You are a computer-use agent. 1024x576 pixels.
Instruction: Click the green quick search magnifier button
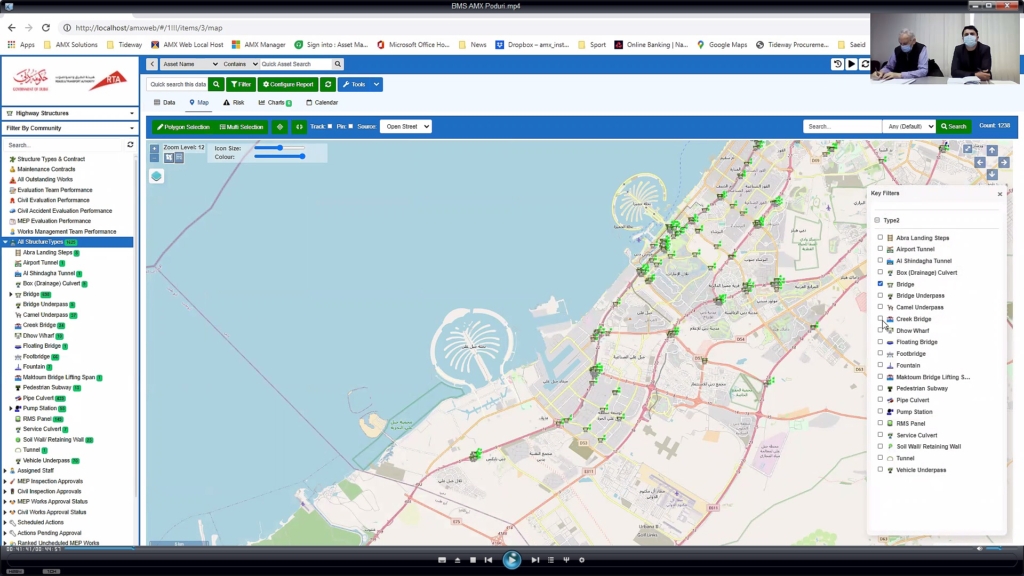(216, 85)
